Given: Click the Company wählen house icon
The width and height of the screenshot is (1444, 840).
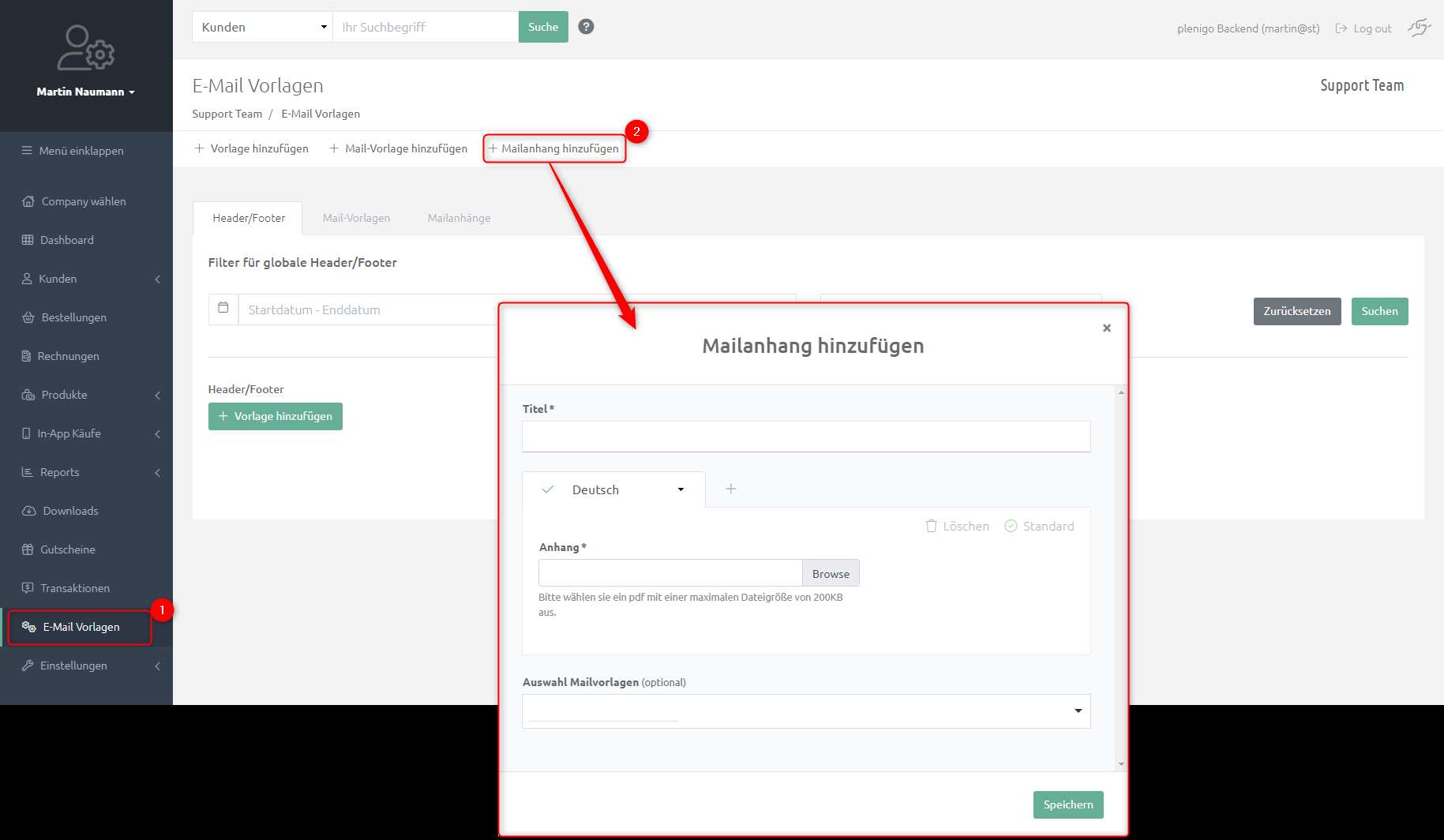Looking at the screenshot, I should click(28, 201).
